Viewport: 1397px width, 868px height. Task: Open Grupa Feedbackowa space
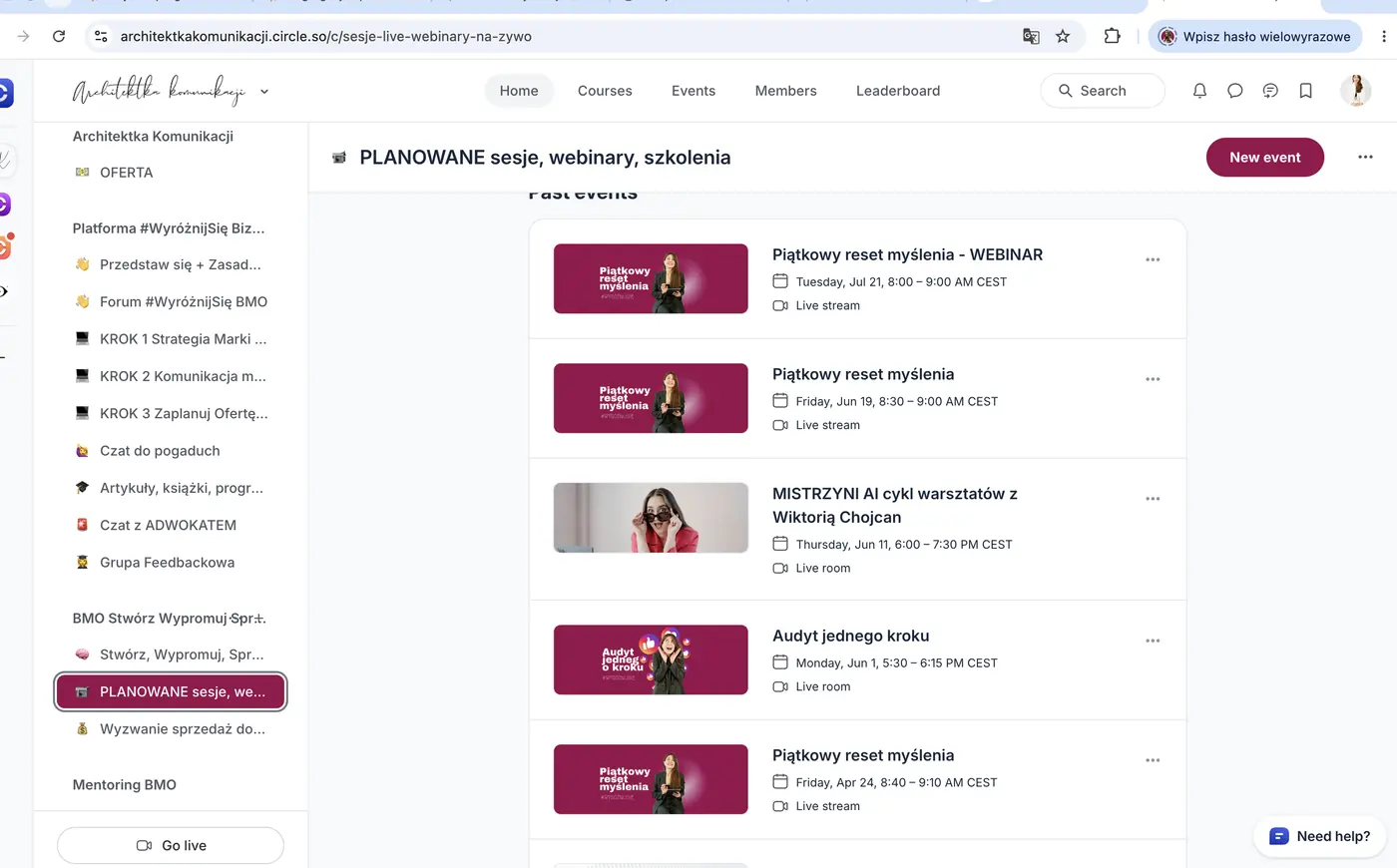click(171, 563)
